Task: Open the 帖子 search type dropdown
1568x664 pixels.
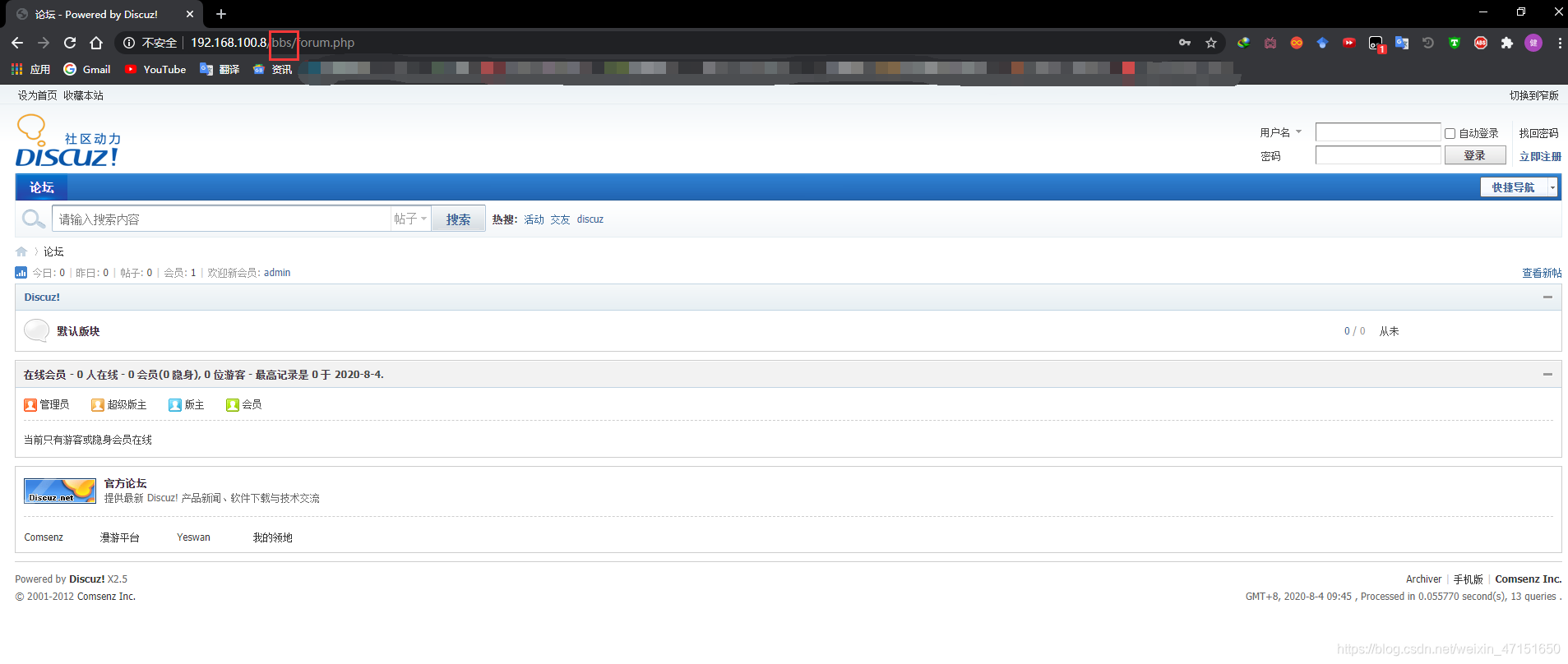Action: [410, 219]
